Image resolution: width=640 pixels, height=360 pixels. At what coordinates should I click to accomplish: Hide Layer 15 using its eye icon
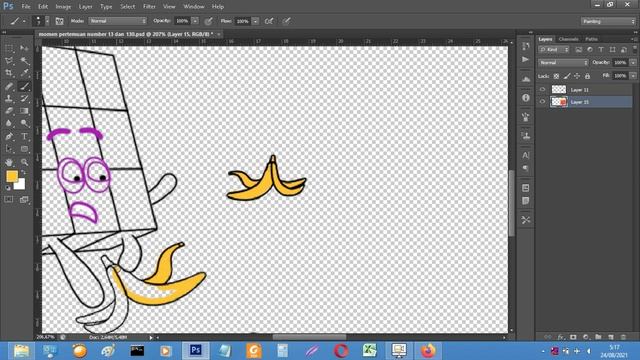[x=542, y=102]
